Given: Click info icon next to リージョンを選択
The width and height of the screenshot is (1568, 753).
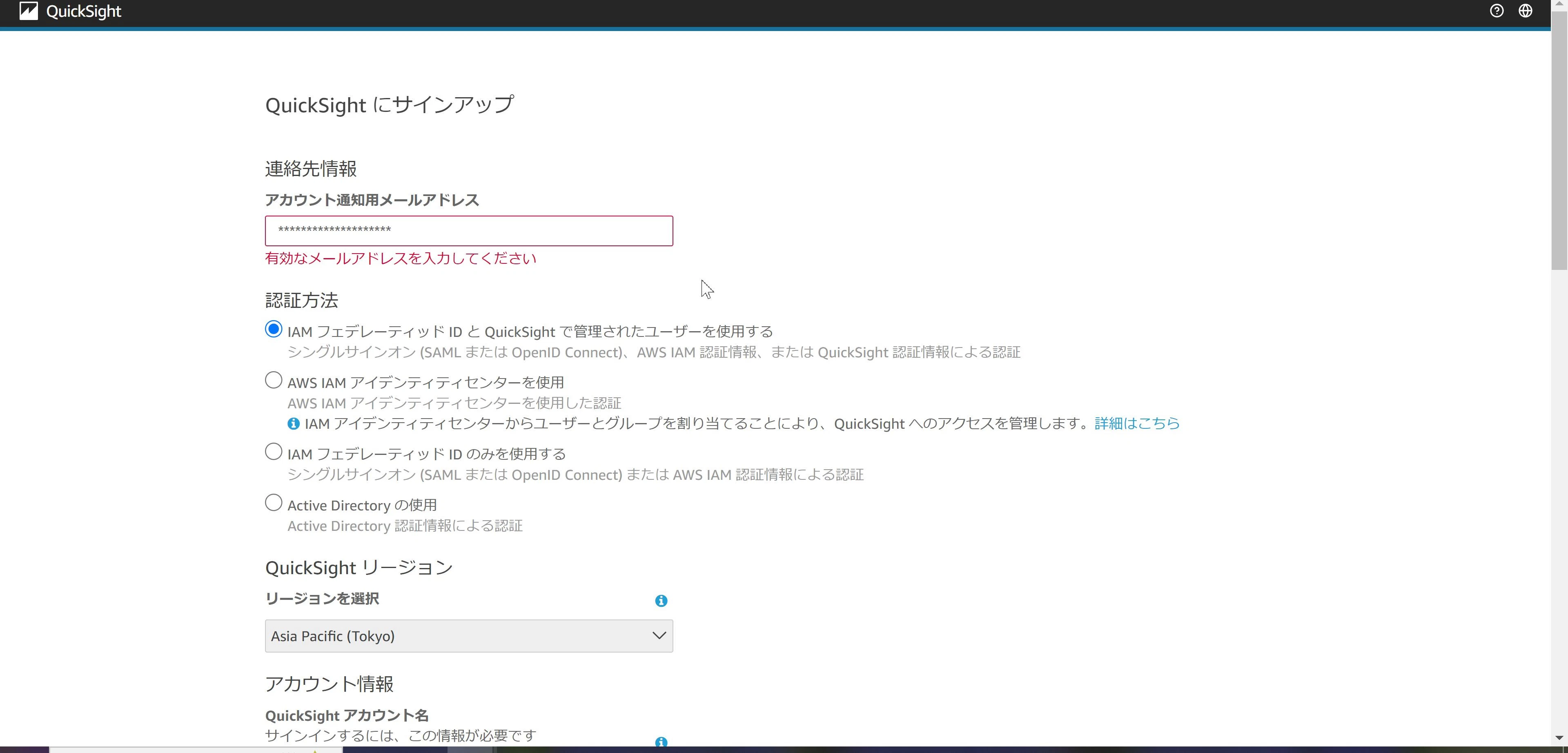Looking at the screenshot, I should tap(661, 601).
